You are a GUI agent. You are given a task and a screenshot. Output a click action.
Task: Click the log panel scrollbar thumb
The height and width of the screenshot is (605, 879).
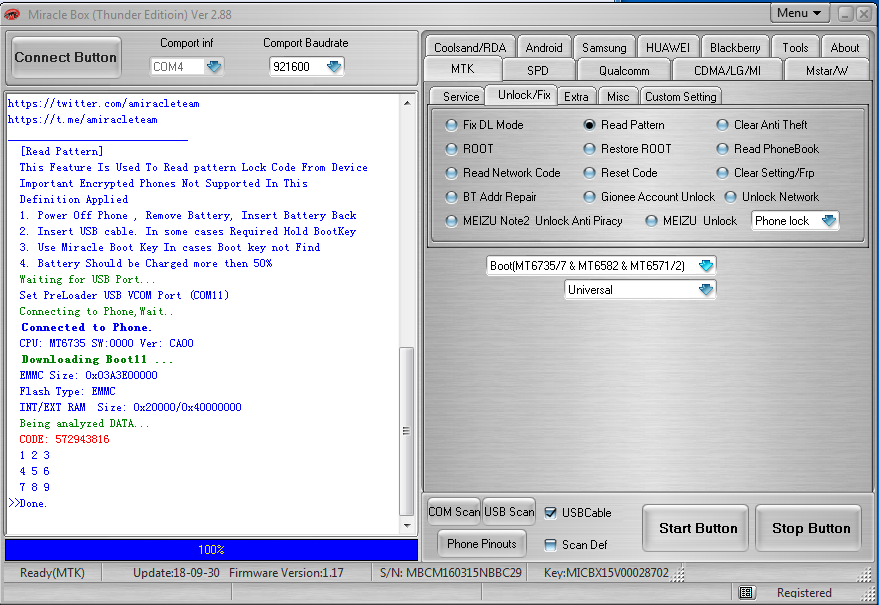[406, 431]
